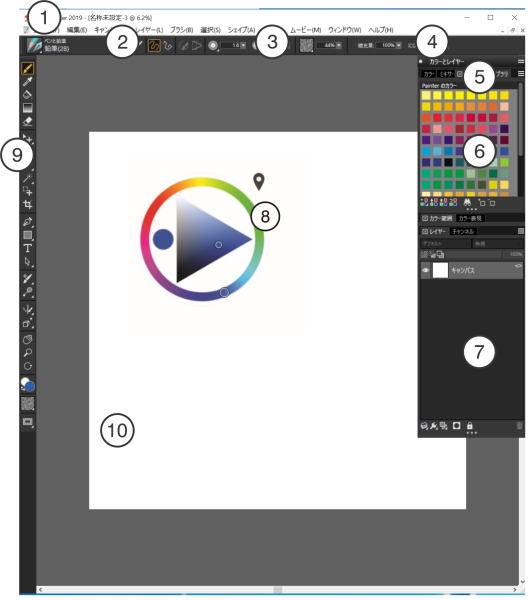The width and height of the screenshot is (532, 600).
Task: Click the pin icon beside the color wheel
Action: [259, 181]
